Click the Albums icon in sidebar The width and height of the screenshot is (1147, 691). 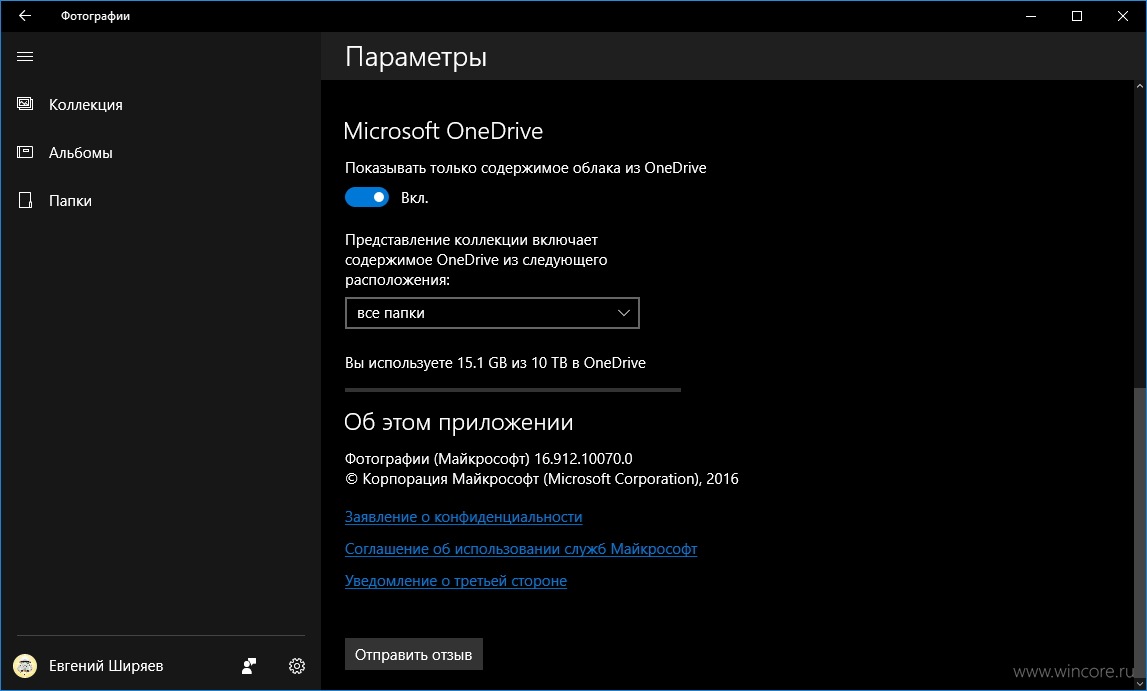[25, 152]
